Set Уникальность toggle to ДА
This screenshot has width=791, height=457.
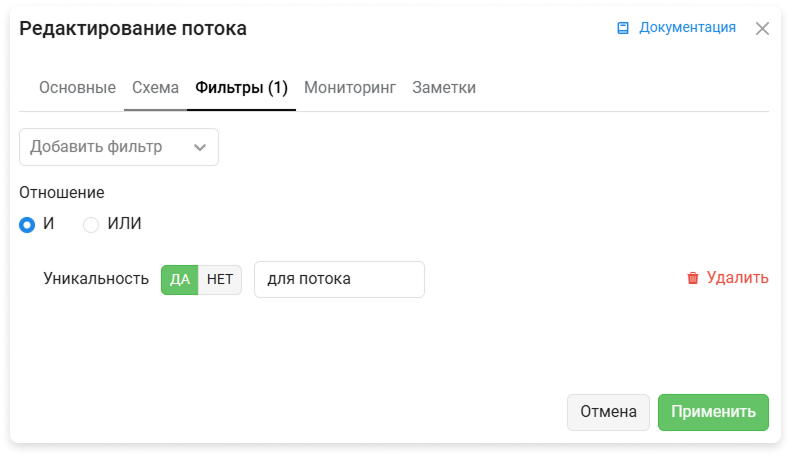180,279
